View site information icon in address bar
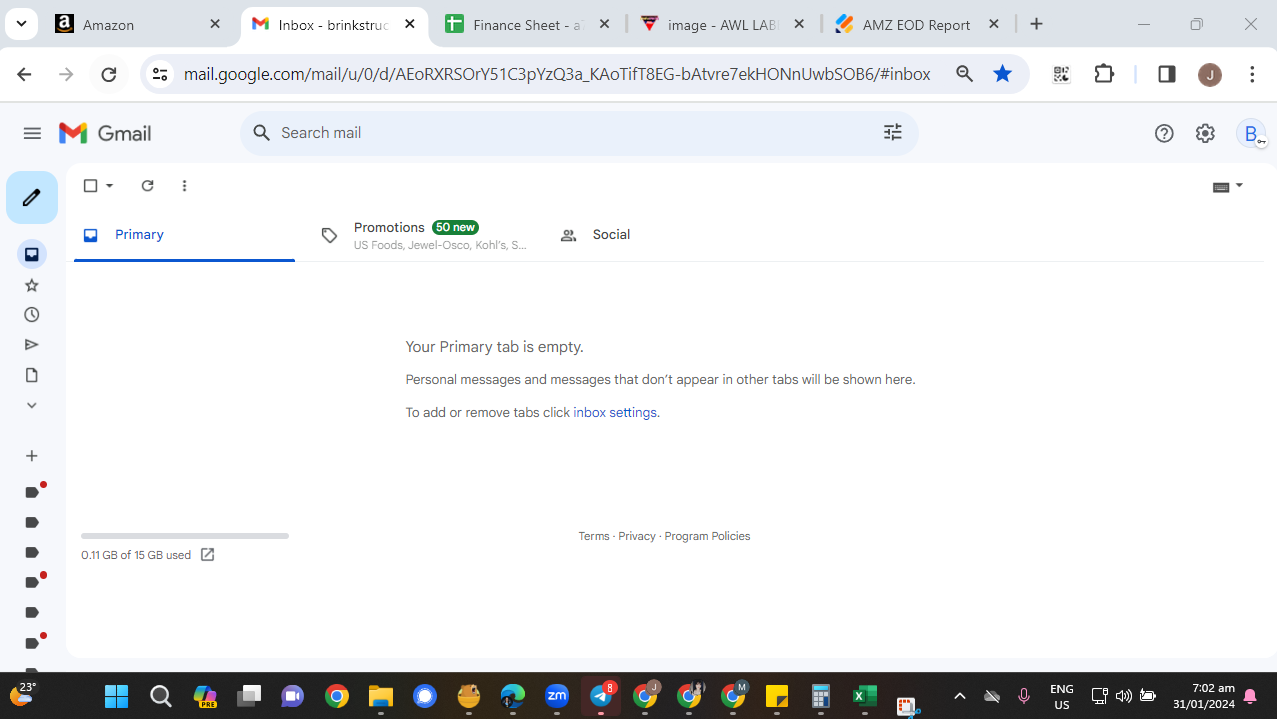1277x719 pixels. point(160,74)
